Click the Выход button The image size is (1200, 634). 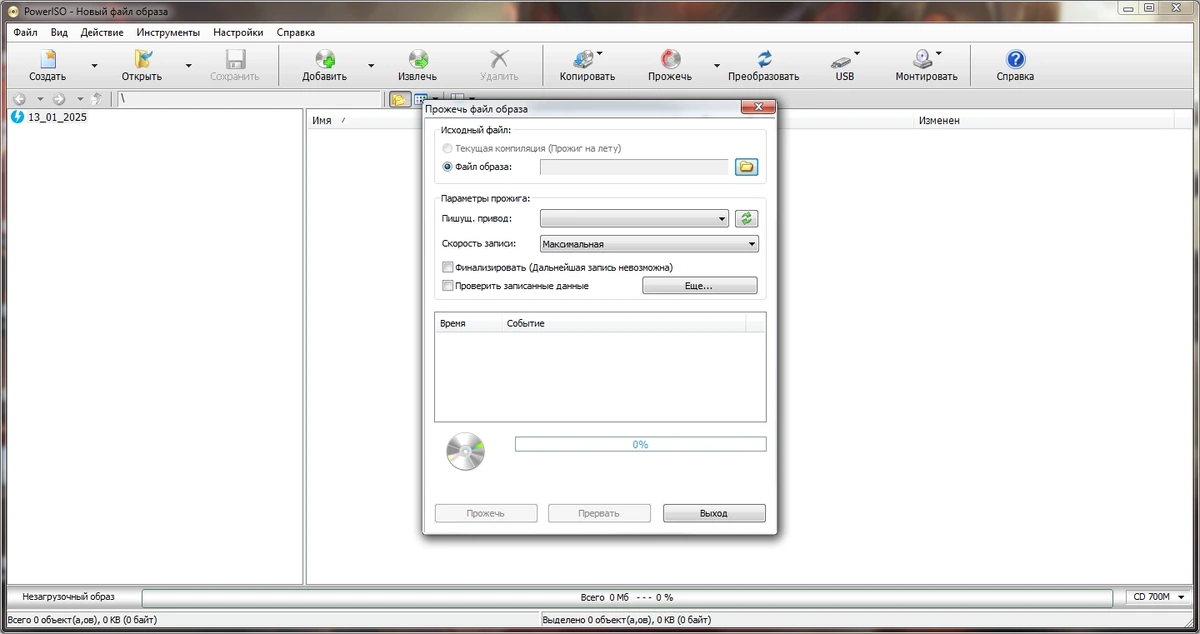tap(714, 513)
